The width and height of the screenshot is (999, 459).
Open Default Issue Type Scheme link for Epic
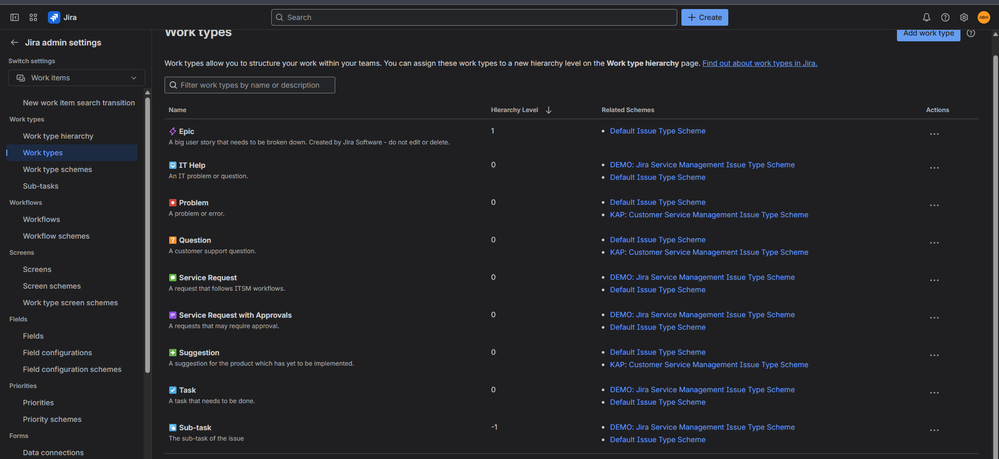coord(658,131)
